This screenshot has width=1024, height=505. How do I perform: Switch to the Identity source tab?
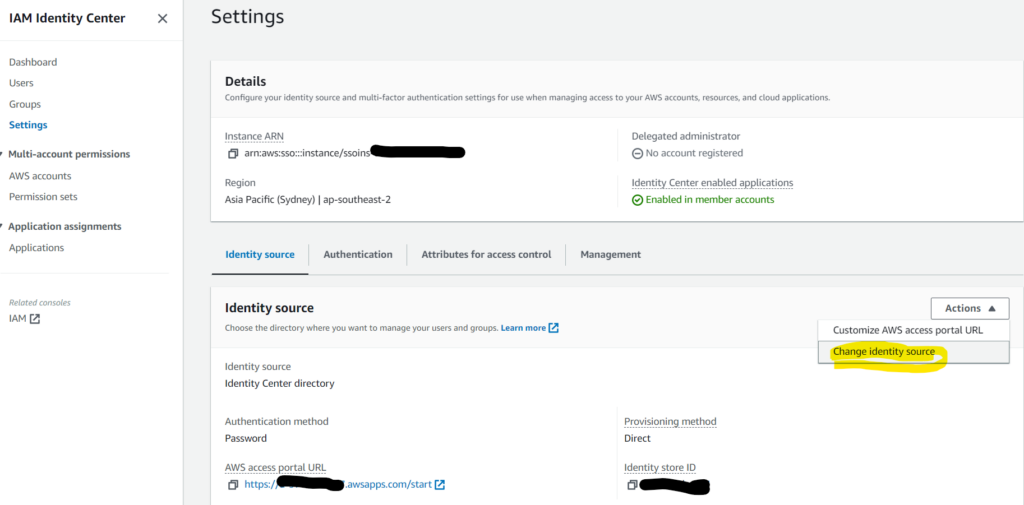tap(260, 255)
